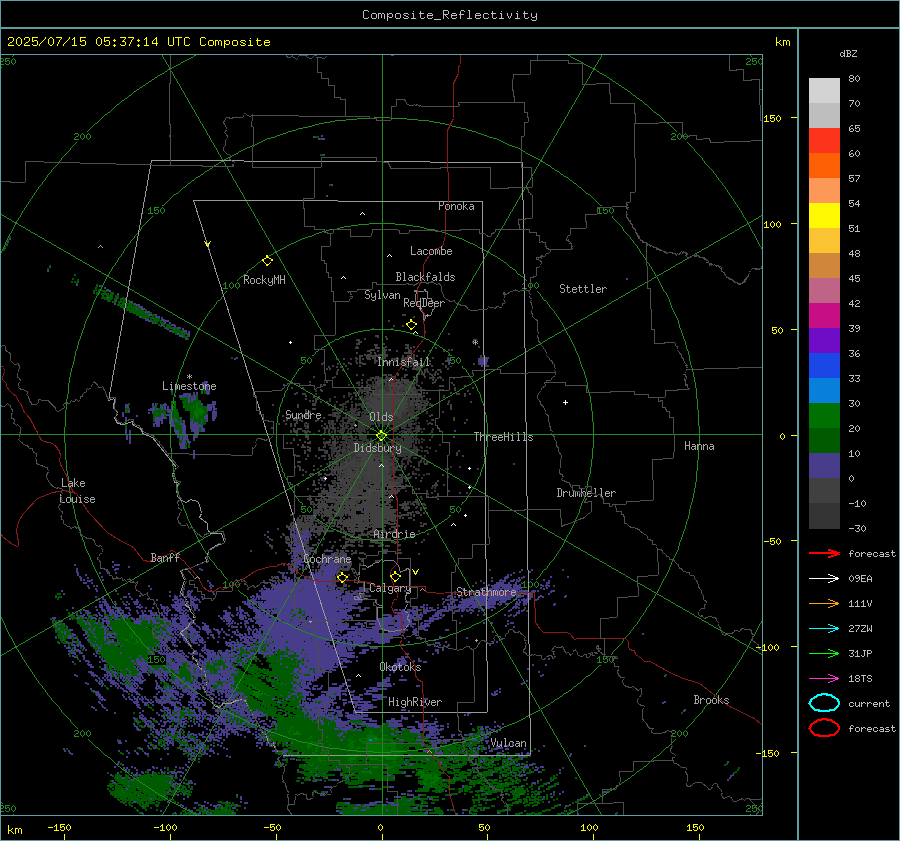Image resolution: width=900 pixels, height=841 pixels.
Task: Click the Composite_Reflectivity title
Action: (450, 15)
